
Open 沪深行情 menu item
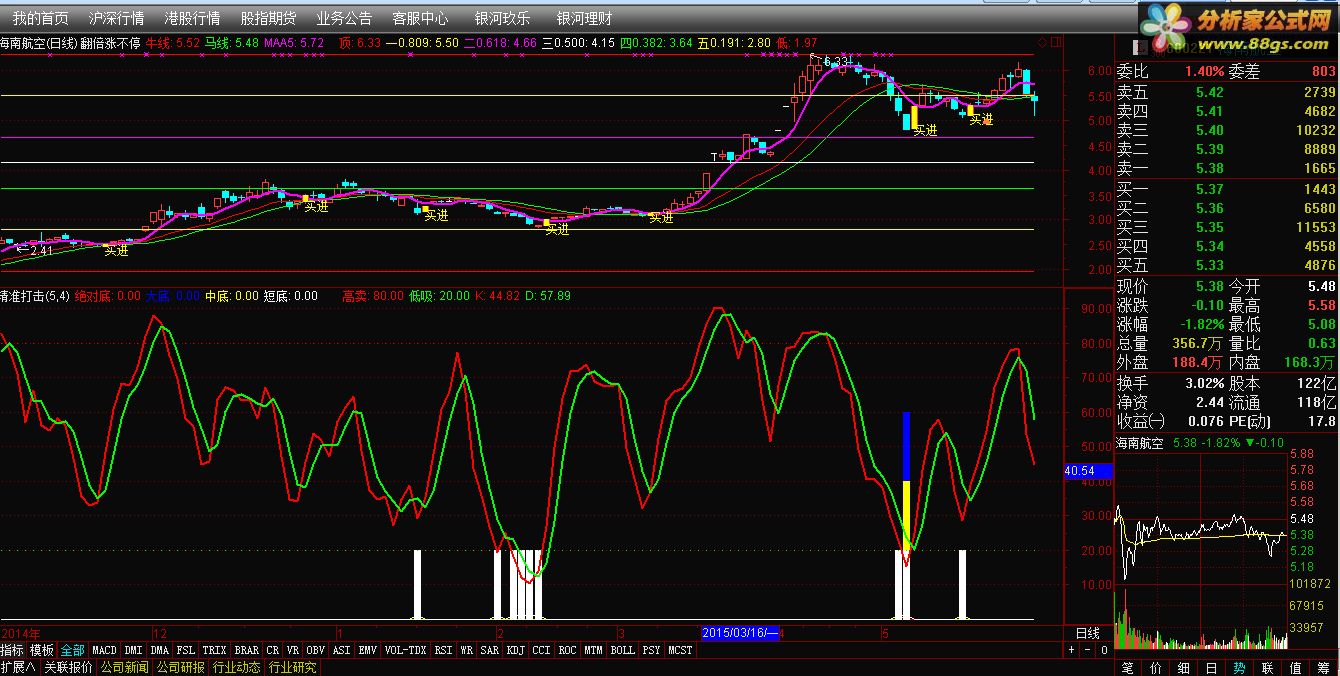[116, 18]
